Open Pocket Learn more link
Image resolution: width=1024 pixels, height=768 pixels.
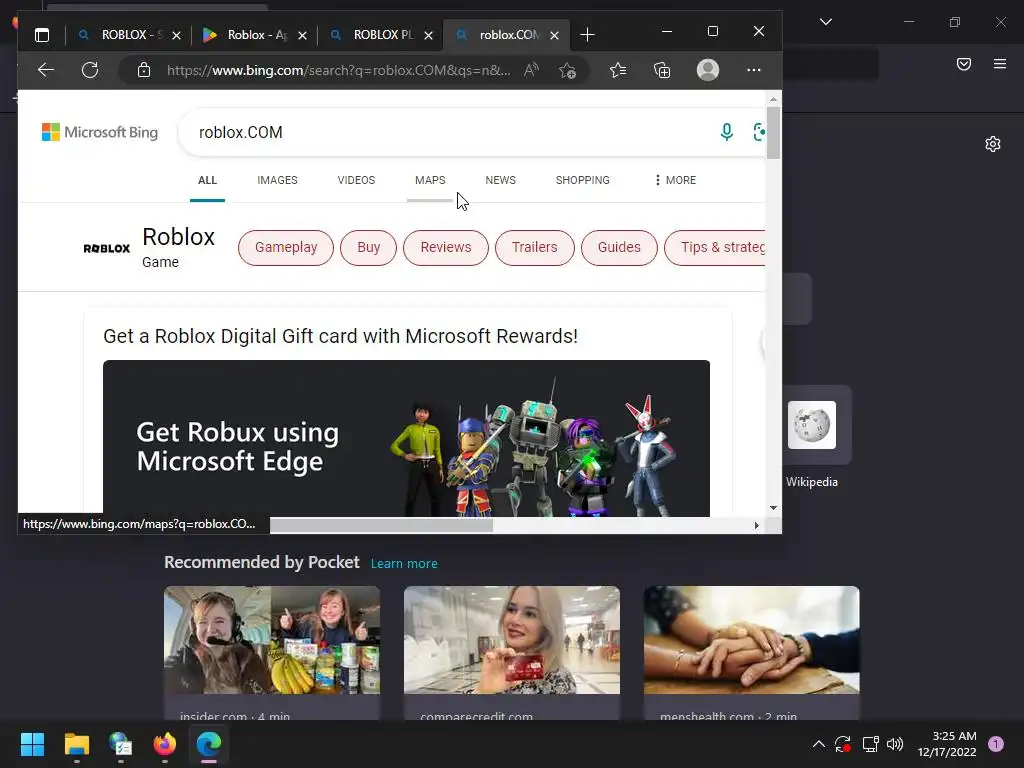404,563
